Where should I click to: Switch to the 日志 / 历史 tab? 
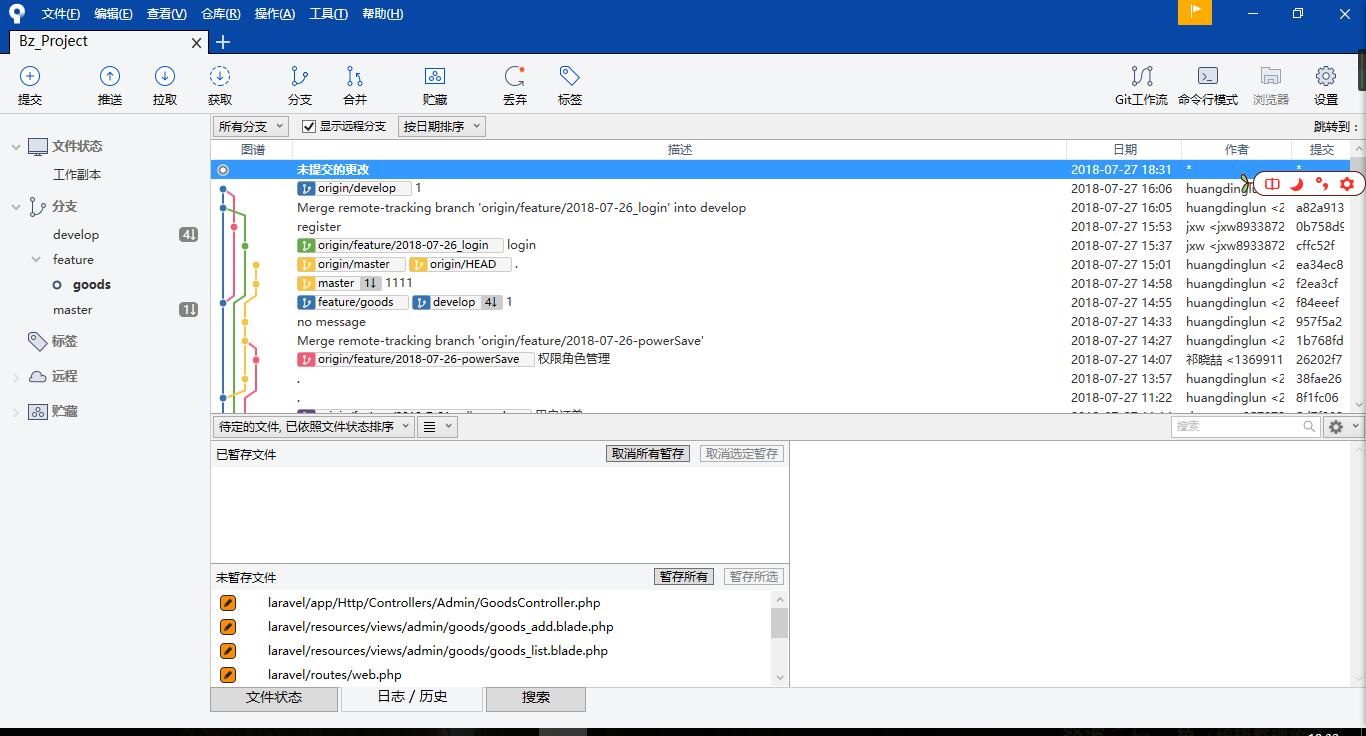411,698
